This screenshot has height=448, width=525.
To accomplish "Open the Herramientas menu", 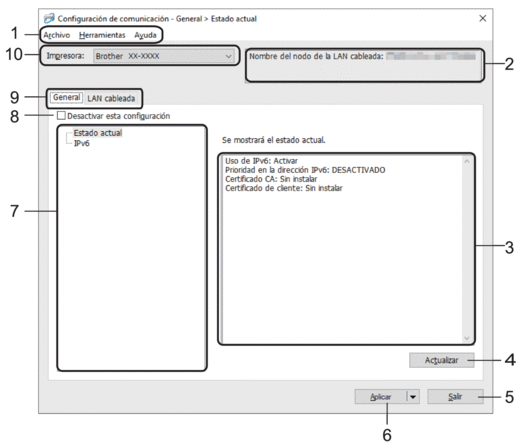I will point(102,35).
